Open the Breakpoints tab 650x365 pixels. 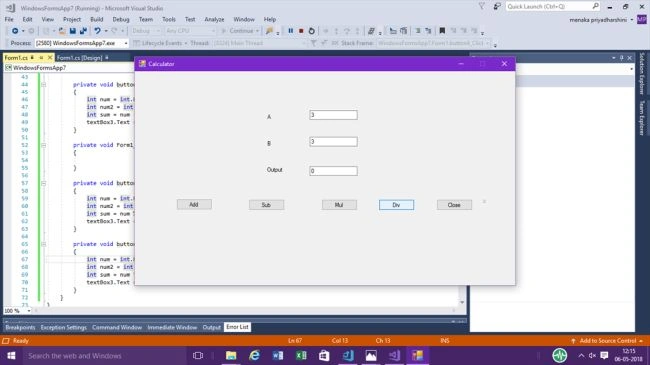tap(20, 327)
